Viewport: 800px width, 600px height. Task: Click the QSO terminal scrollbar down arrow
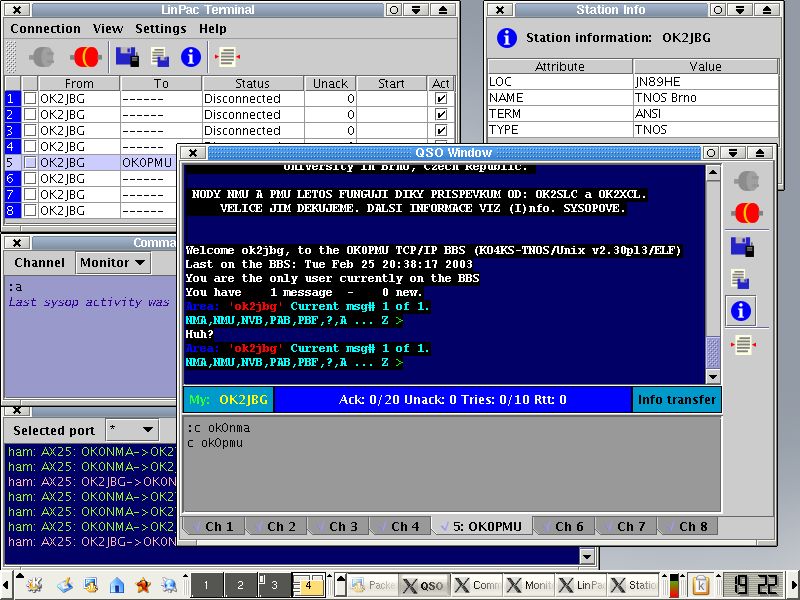(x=713, y=377)
